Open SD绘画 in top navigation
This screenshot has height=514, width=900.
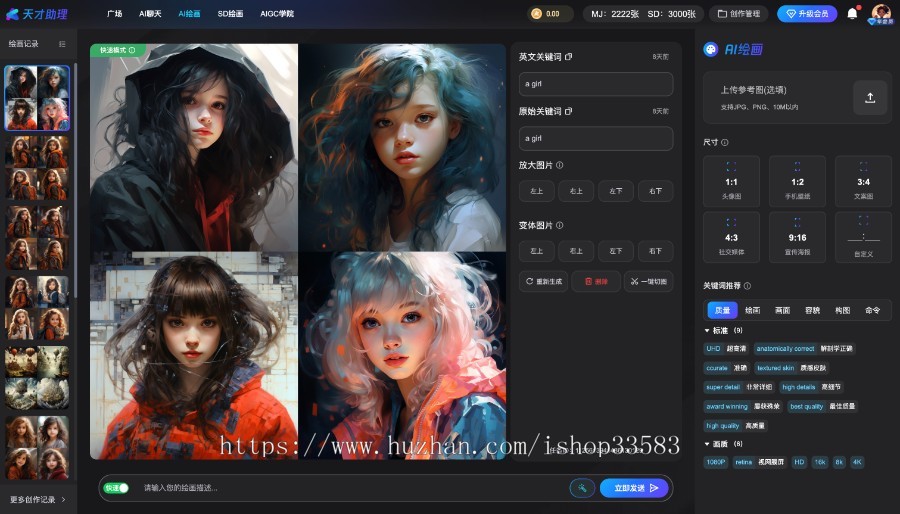coord(230,14)
